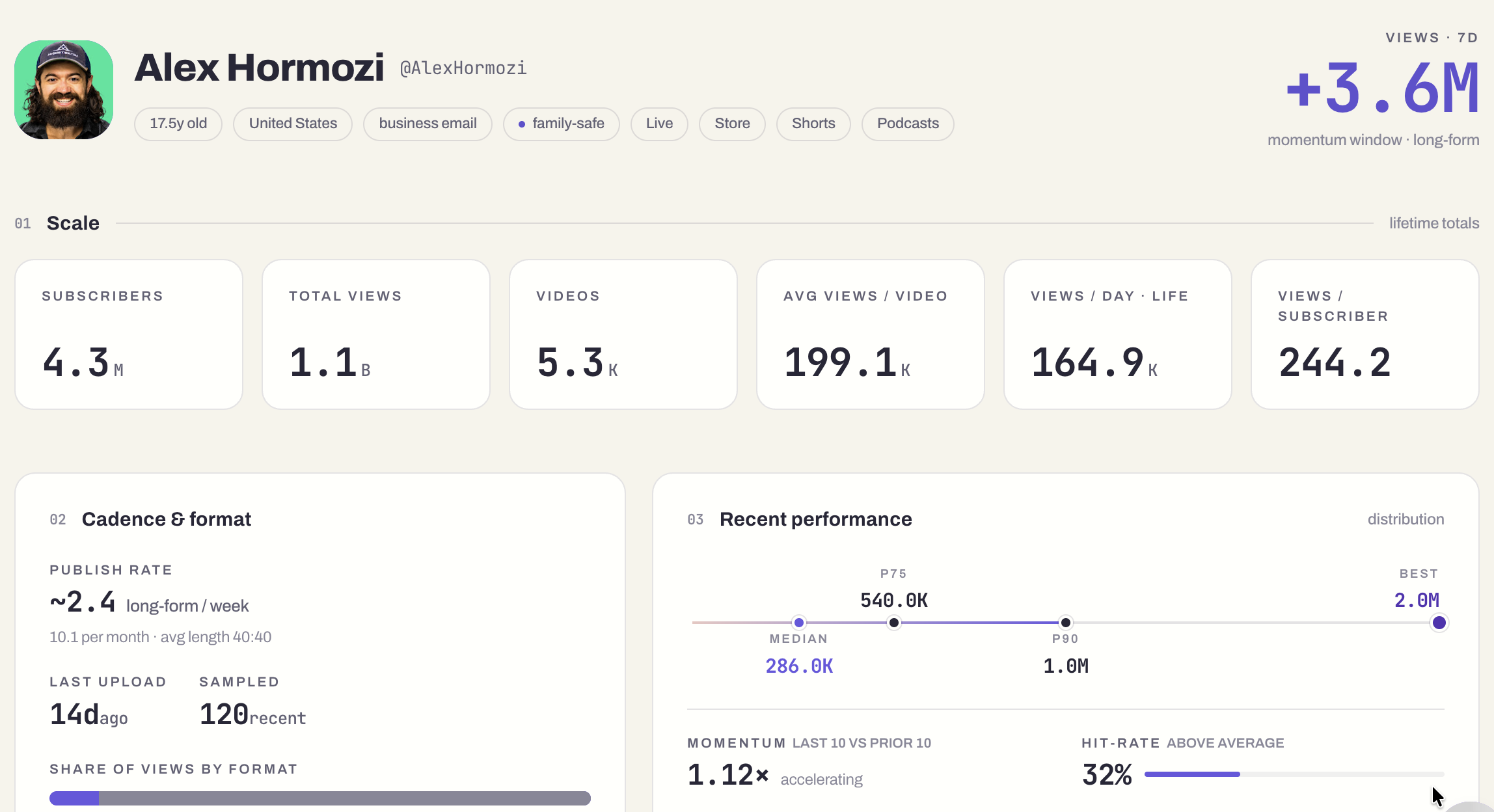Click the 1.12× momentum value
The image size is (1494, 812).
[728, 775]
